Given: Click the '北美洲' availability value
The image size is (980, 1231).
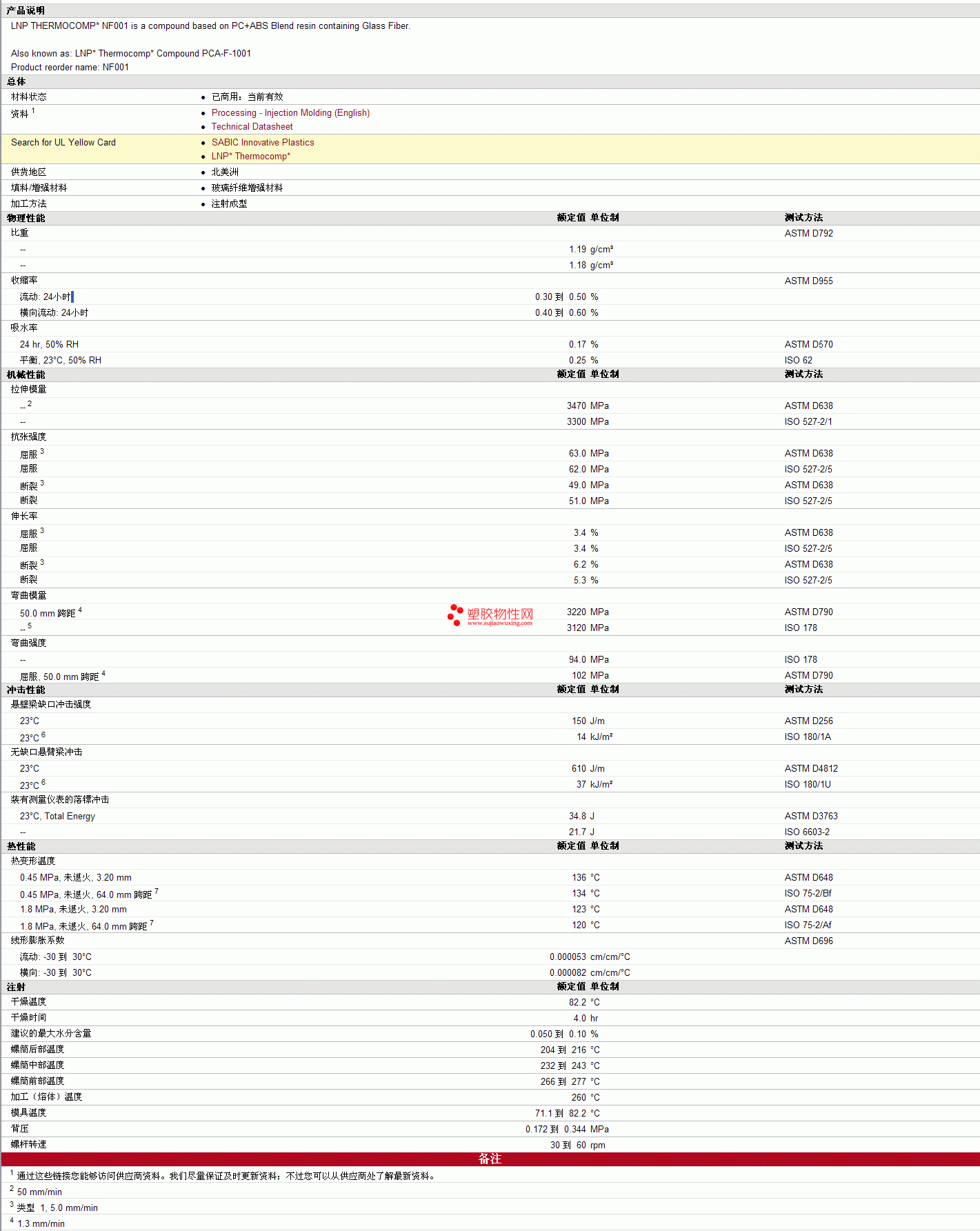Looking at the screenshot, I should pyautogui.click(x=225, y=172).
